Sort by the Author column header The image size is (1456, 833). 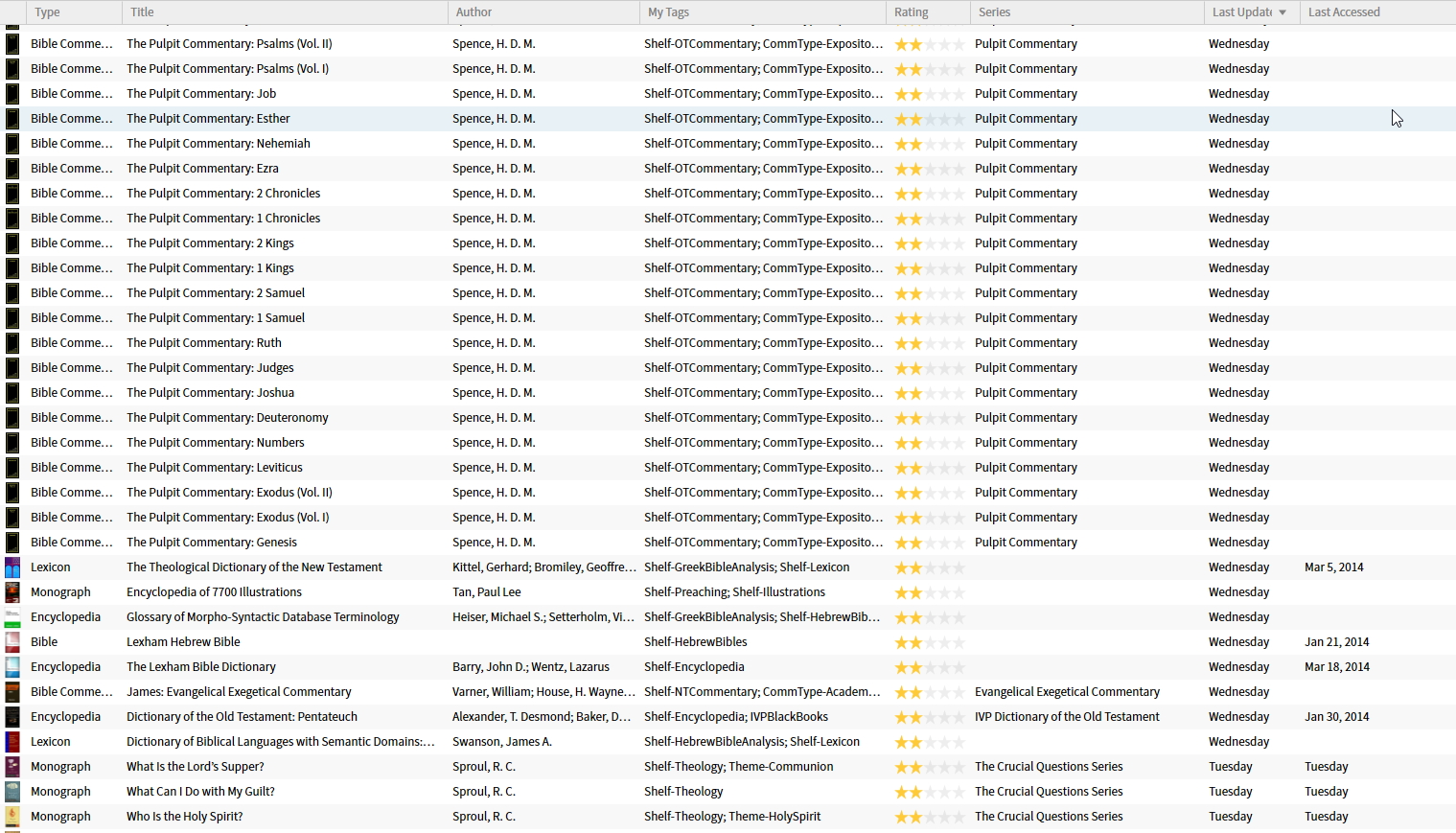click(x=543, y=12)
